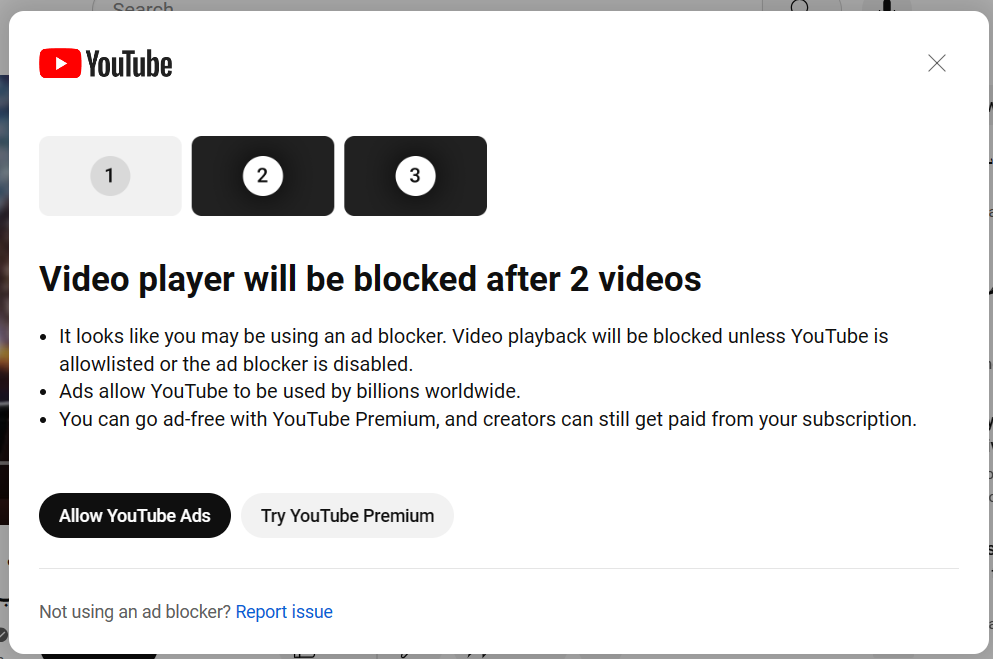This screenshot has width=993, height=659.
Task: Click the circled number inside step 2
Action: 262,176
